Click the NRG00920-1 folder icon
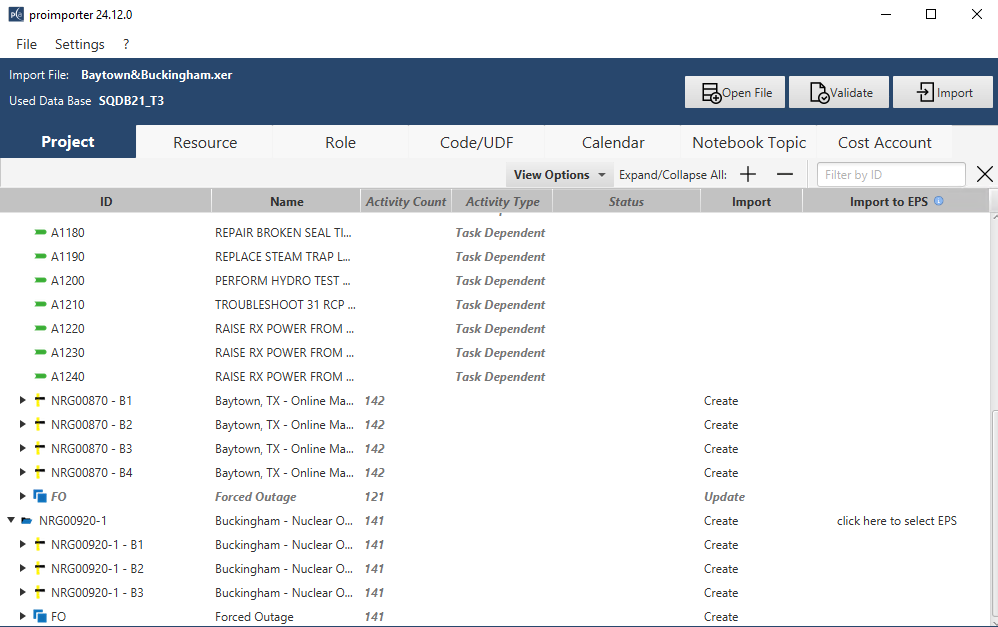The height and width of the screenshot is (627, 998). point(28,521)
